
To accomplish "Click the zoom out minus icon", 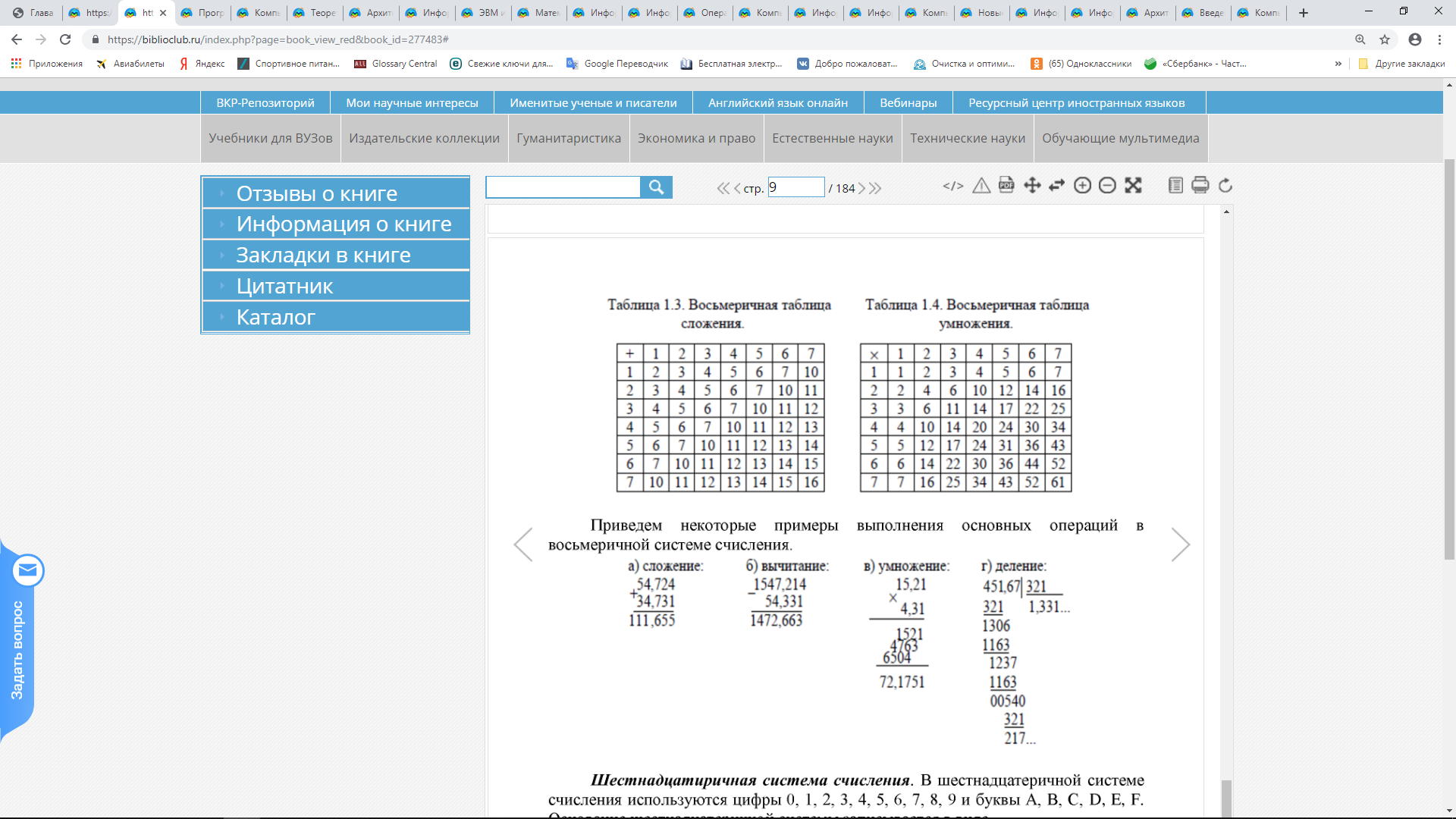I will coord(1107,186).
